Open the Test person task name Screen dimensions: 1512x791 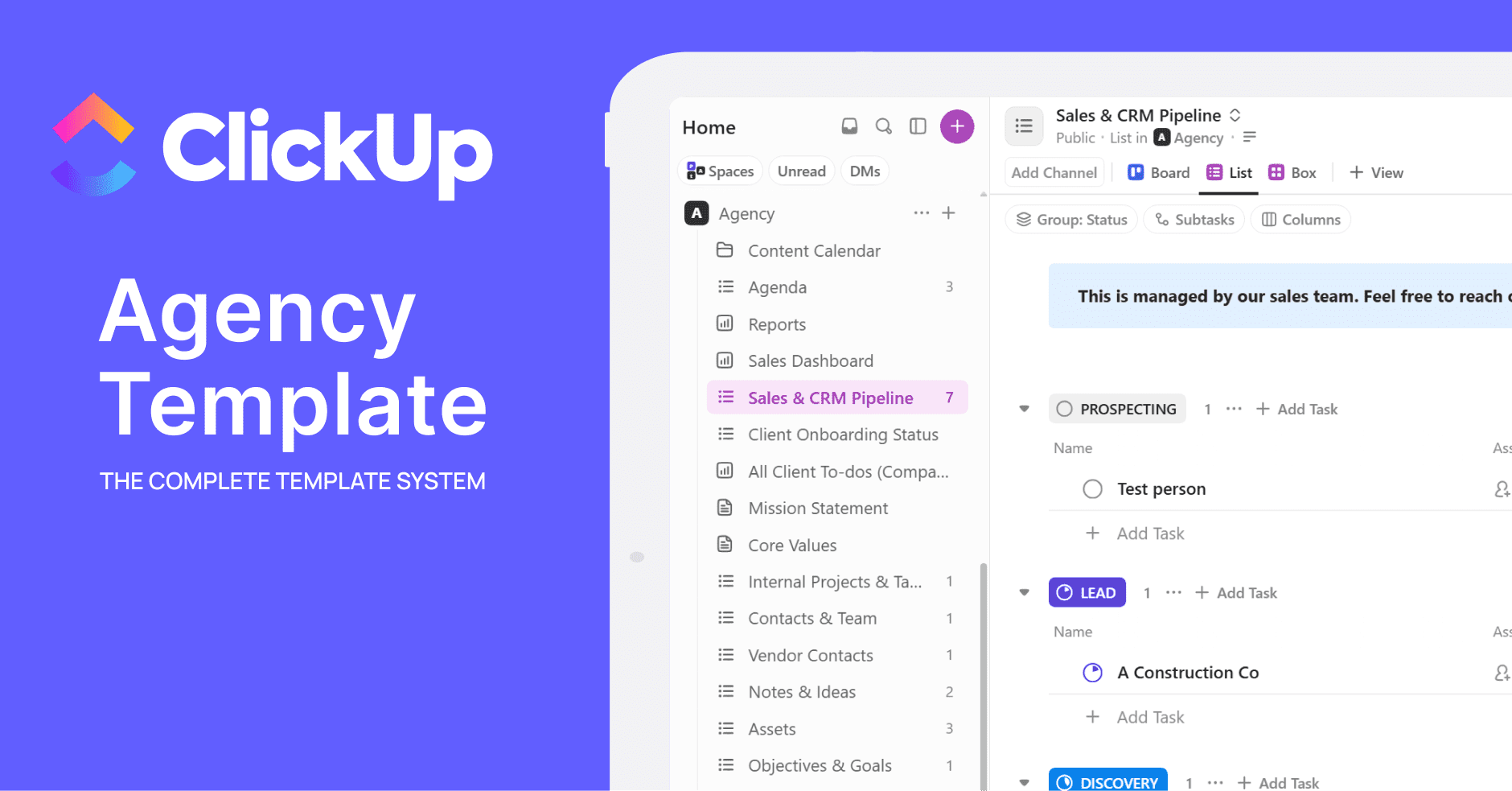[1161, 489]
